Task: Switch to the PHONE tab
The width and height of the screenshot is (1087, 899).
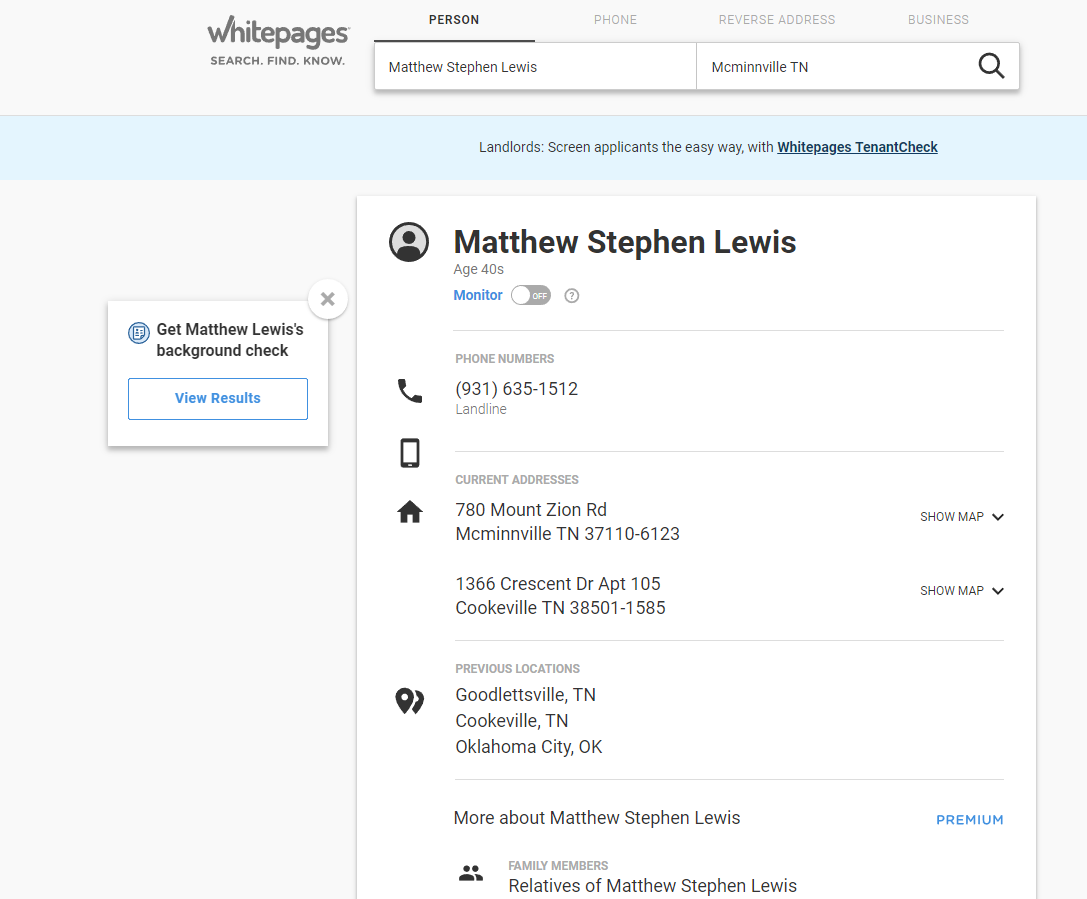Action: point(615,20)
